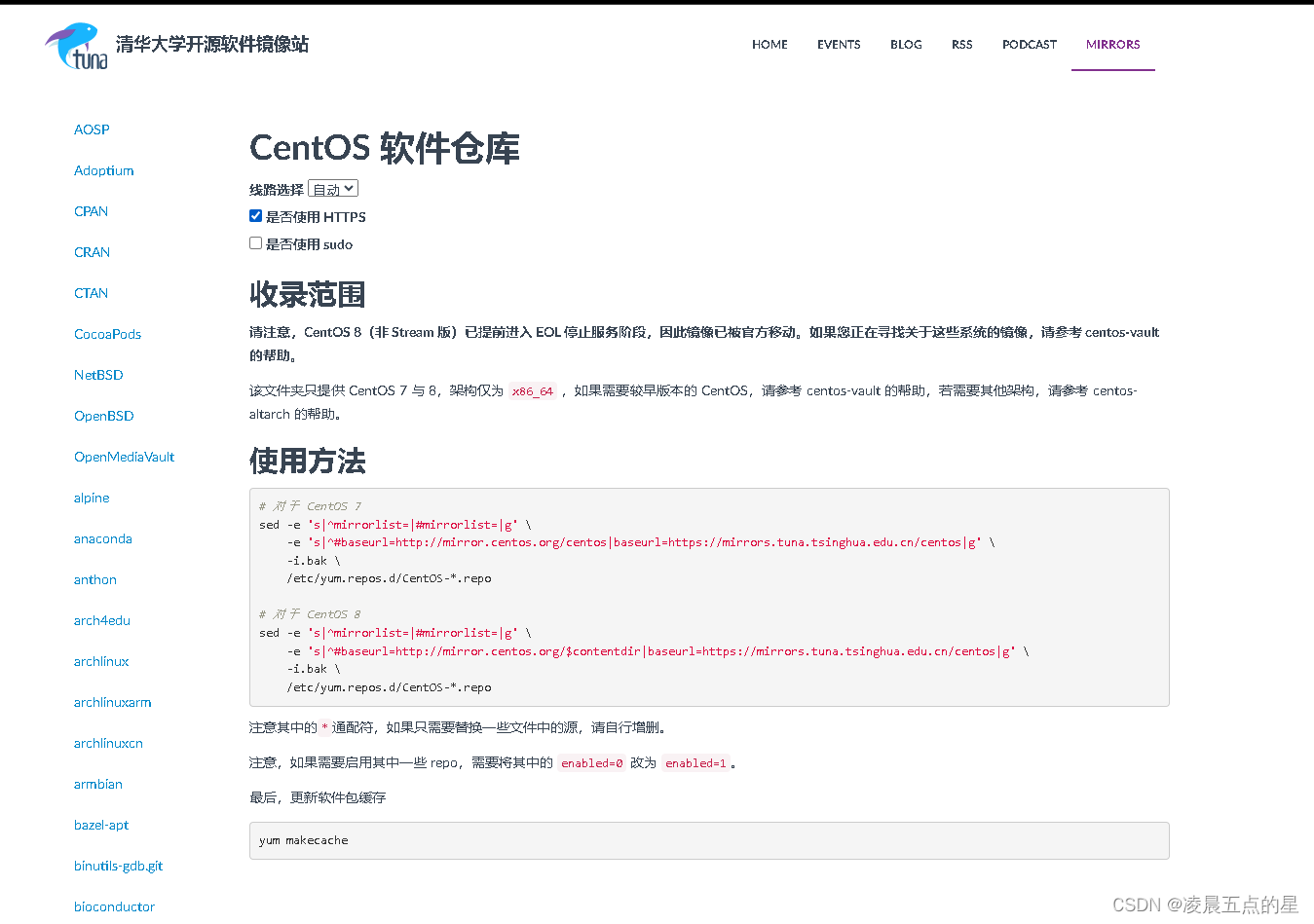
Task: Open the EVENTS page
Action: coord(838,44)
